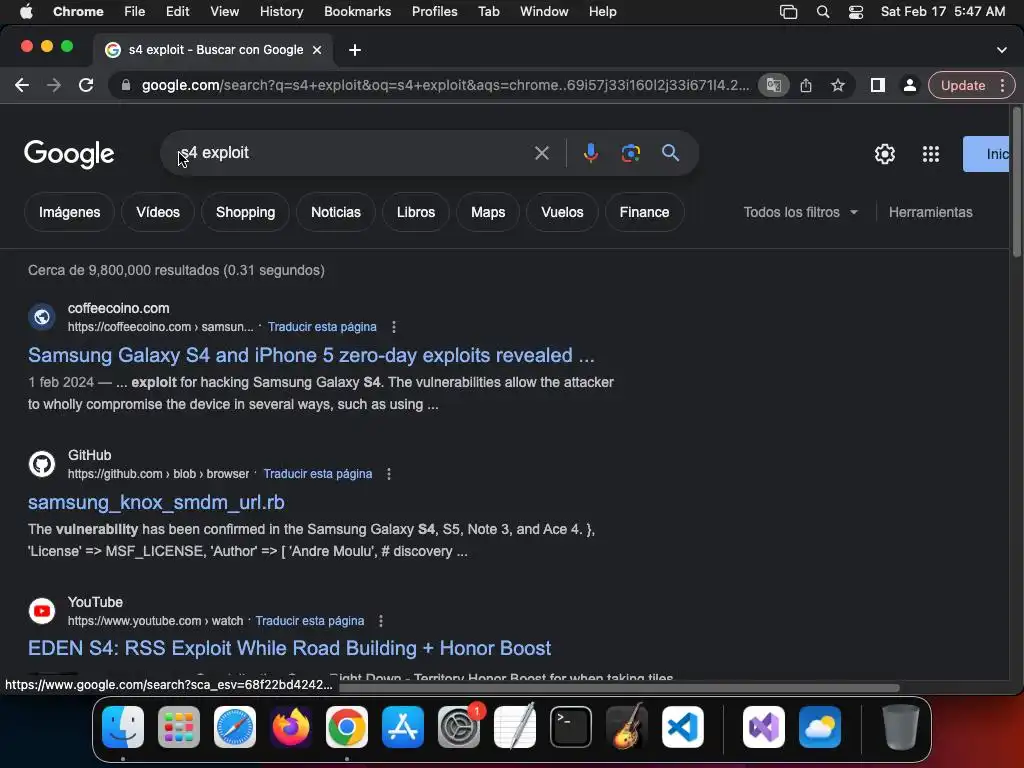Open EDEN S4 RSS Exploit video result
This screenshot has width=1024, height=768.
pyautogui.click(x=289, y=648)
